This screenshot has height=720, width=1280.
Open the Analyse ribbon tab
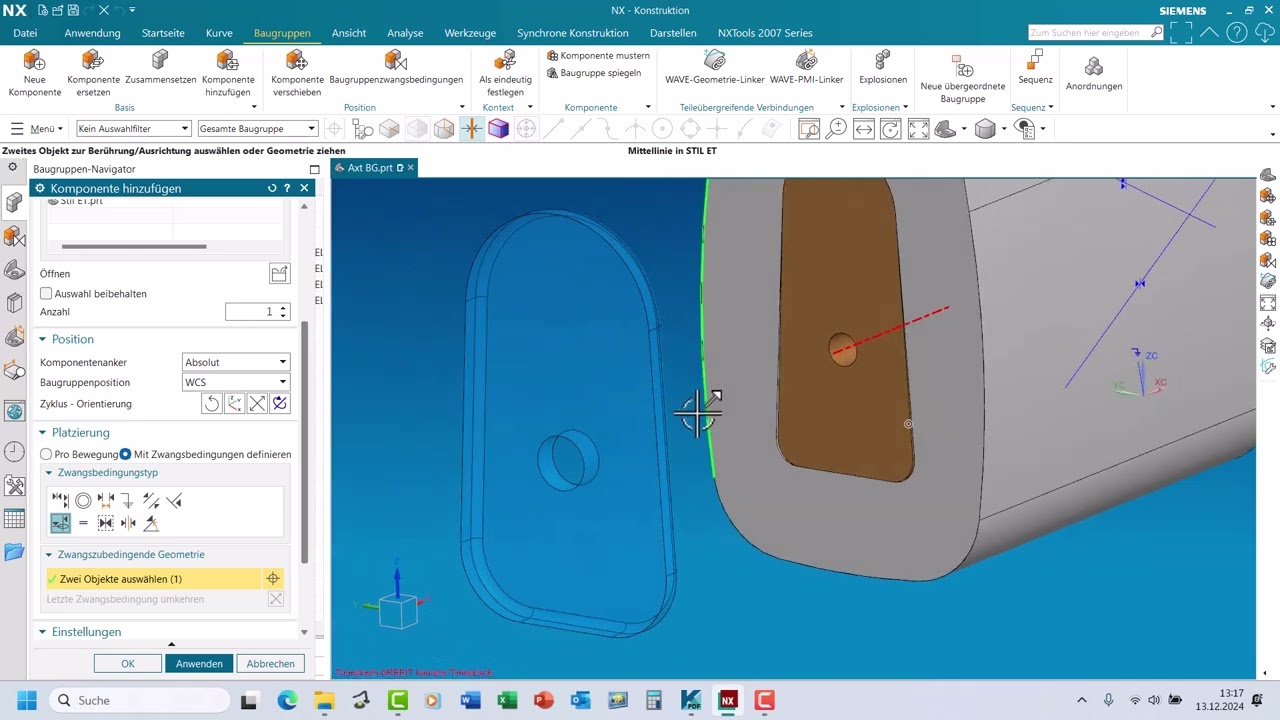(x=405, y=33)
